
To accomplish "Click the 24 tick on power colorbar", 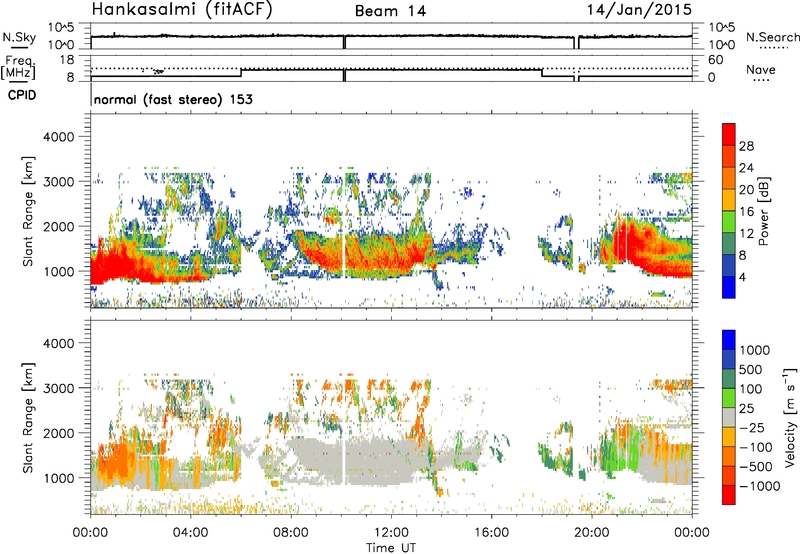I will [746, 168].
